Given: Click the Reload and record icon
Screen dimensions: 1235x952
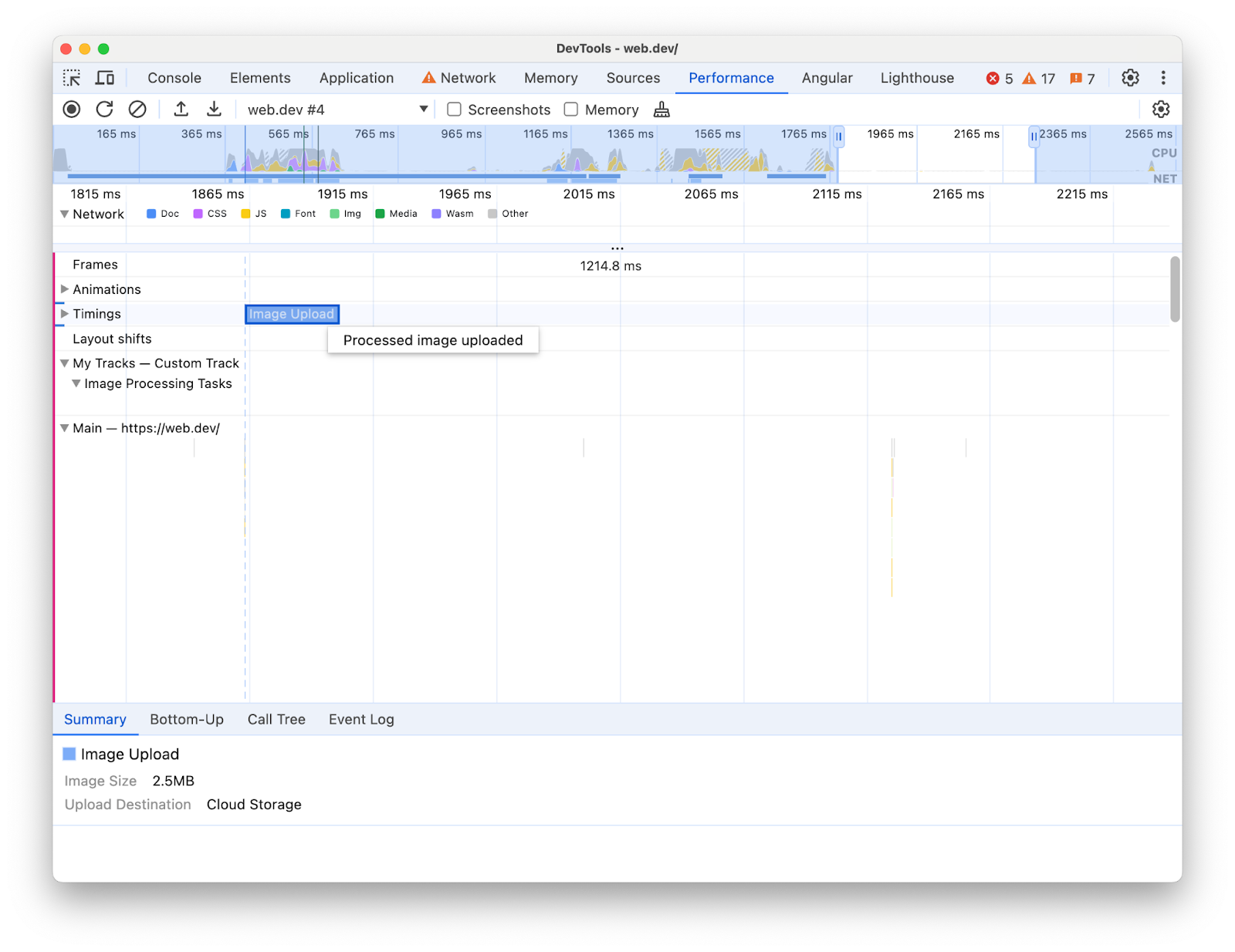Looking at the screenshot, I should pos(105,109).
